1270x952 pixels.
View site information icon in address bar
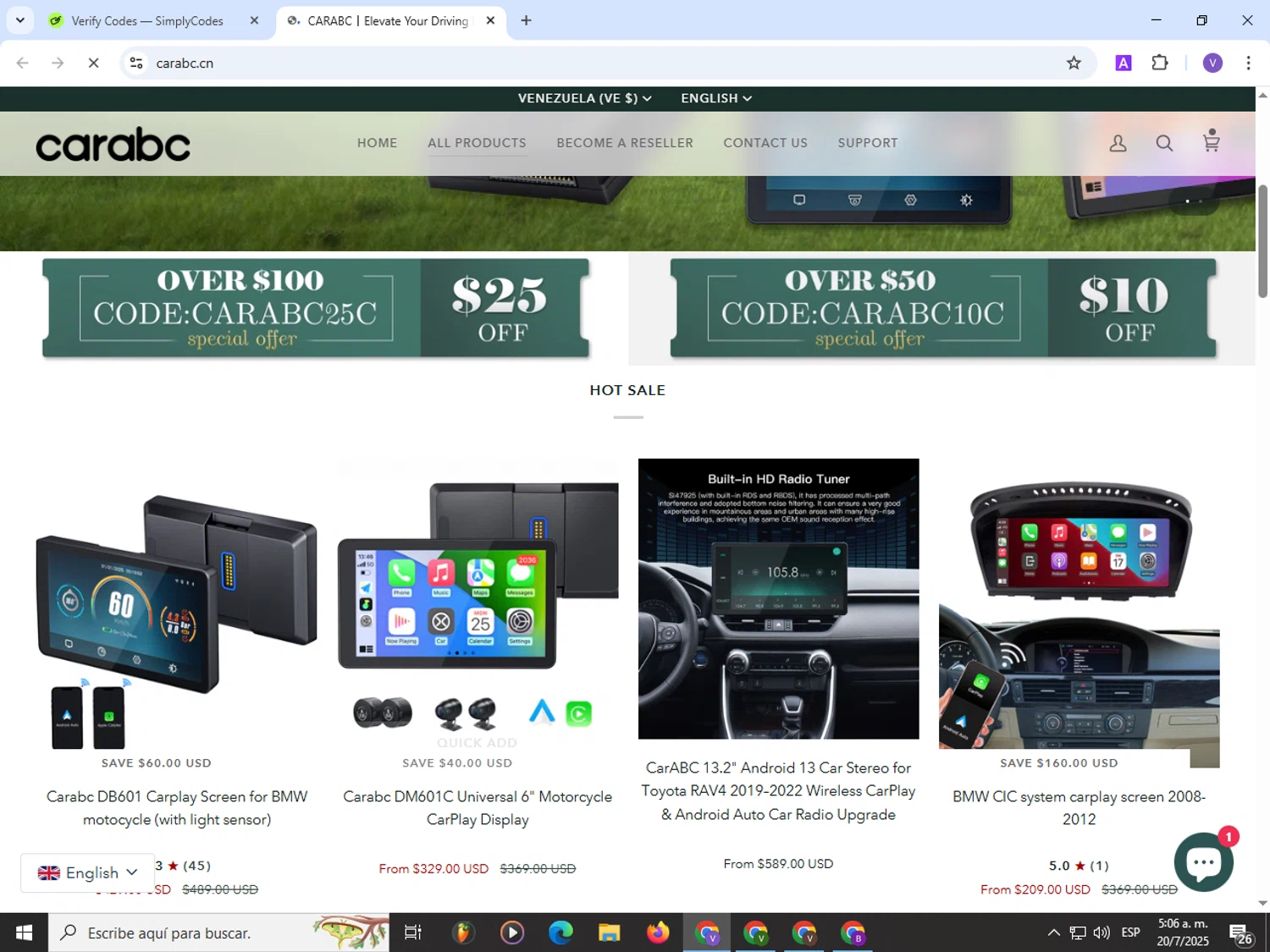[136, 63]
